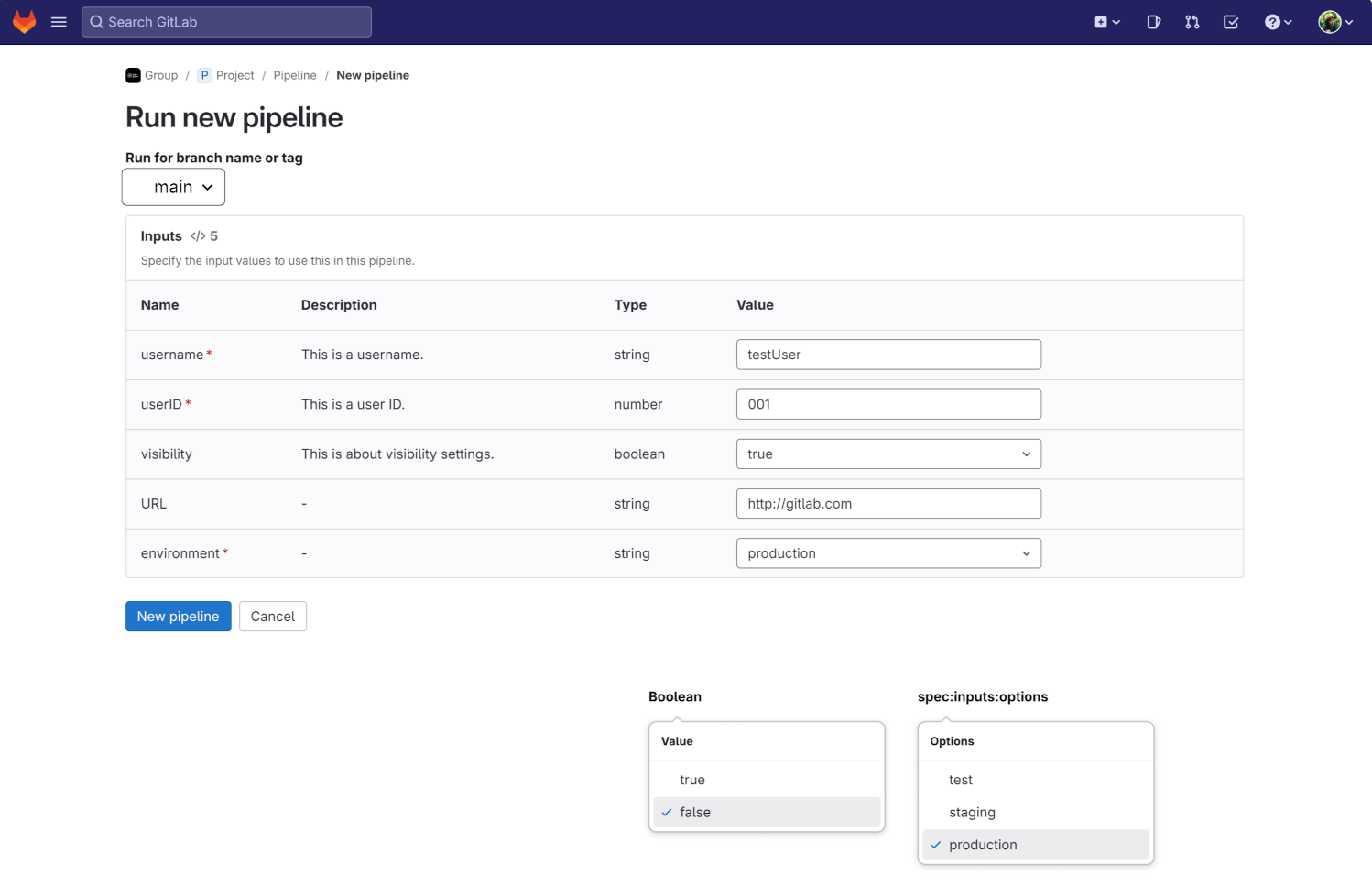Expand the main branch dropdown
The height and width of the screenshot is (886, 1372).
[x=173, y=187]
